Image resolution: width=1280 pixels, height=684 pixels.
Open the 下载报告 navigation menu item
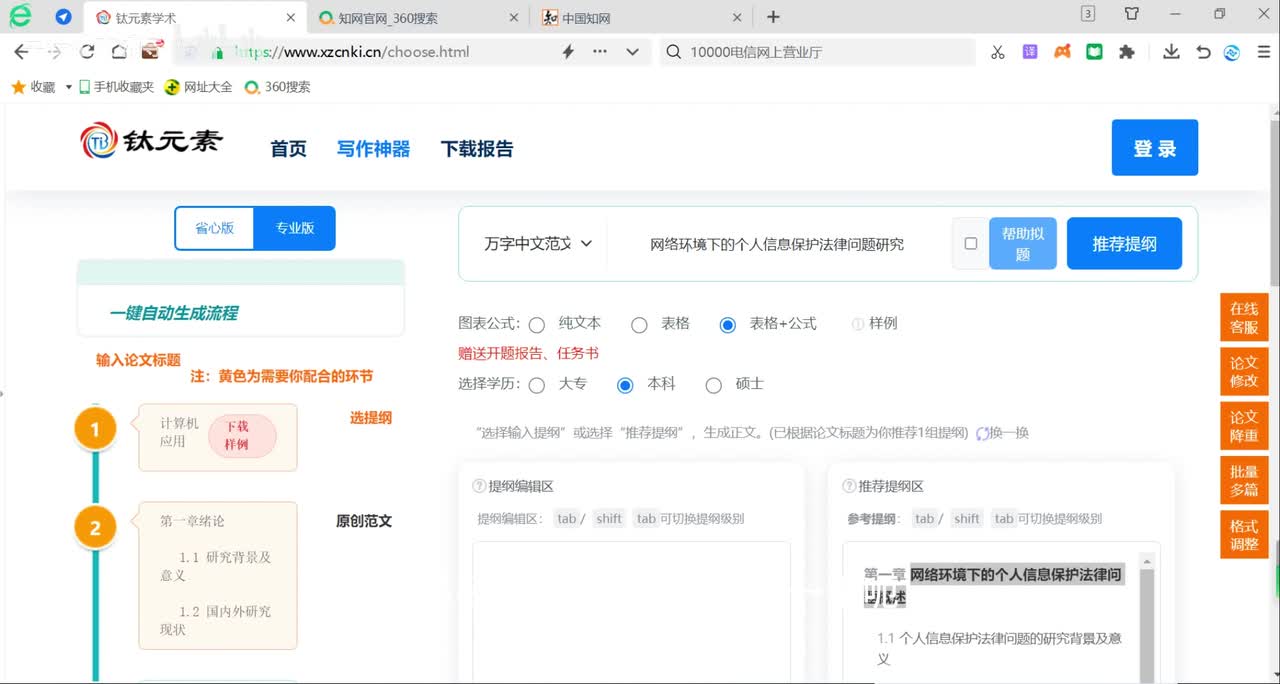tap(477, 149)
